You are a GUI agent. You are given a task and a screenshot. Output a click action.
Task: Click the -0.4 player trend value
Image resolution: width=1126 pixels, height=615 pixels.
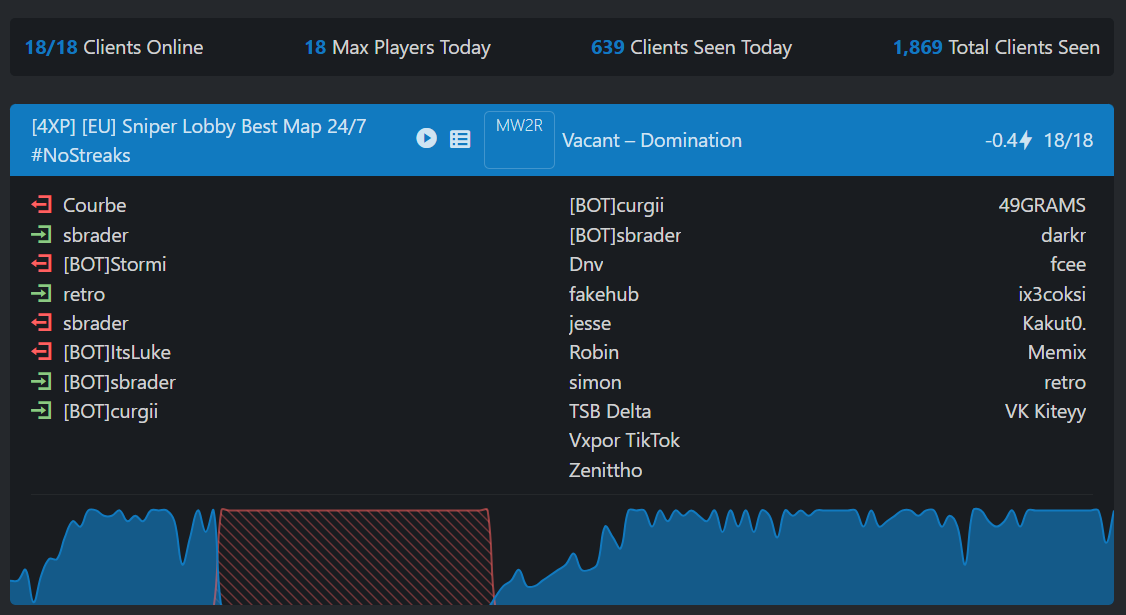[x=1002, y=140]
